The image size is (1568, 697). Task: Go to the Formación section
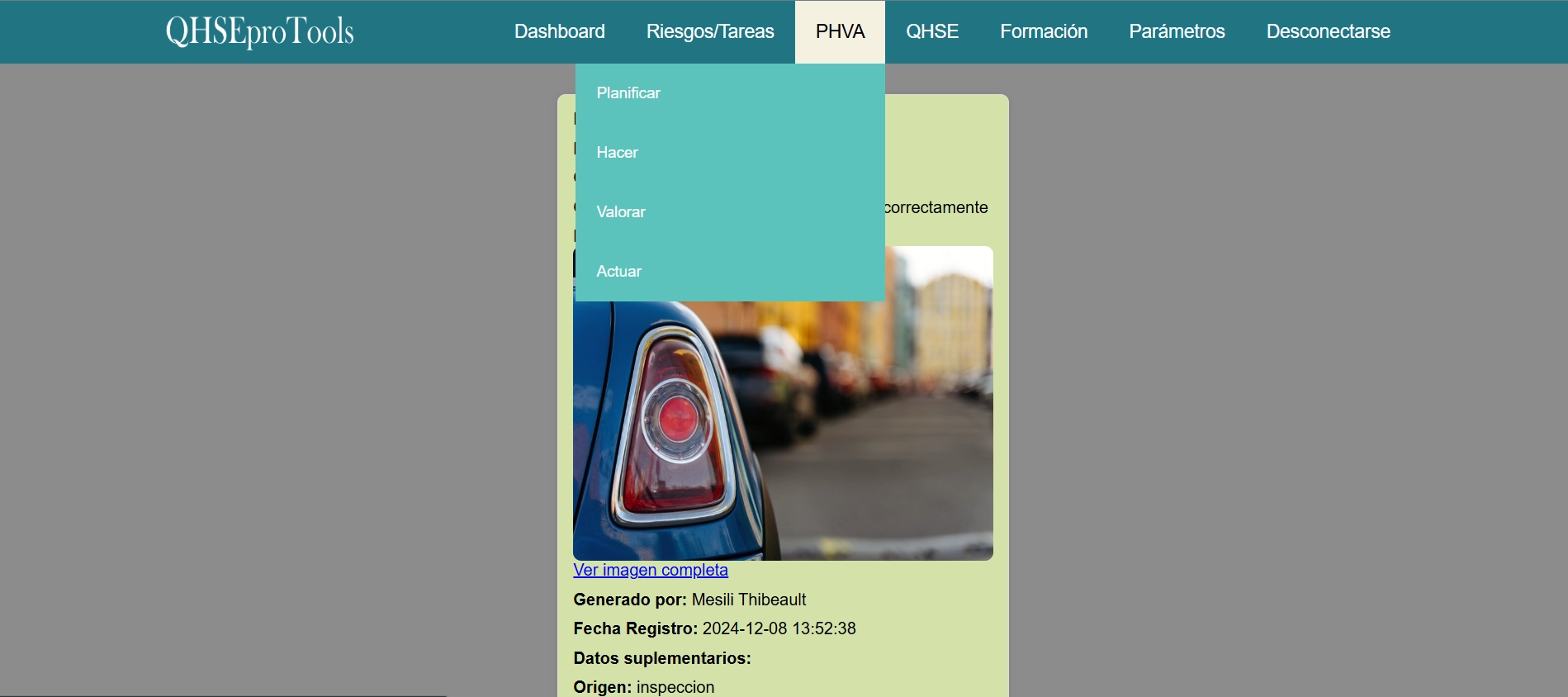(x=1043, y=31)
